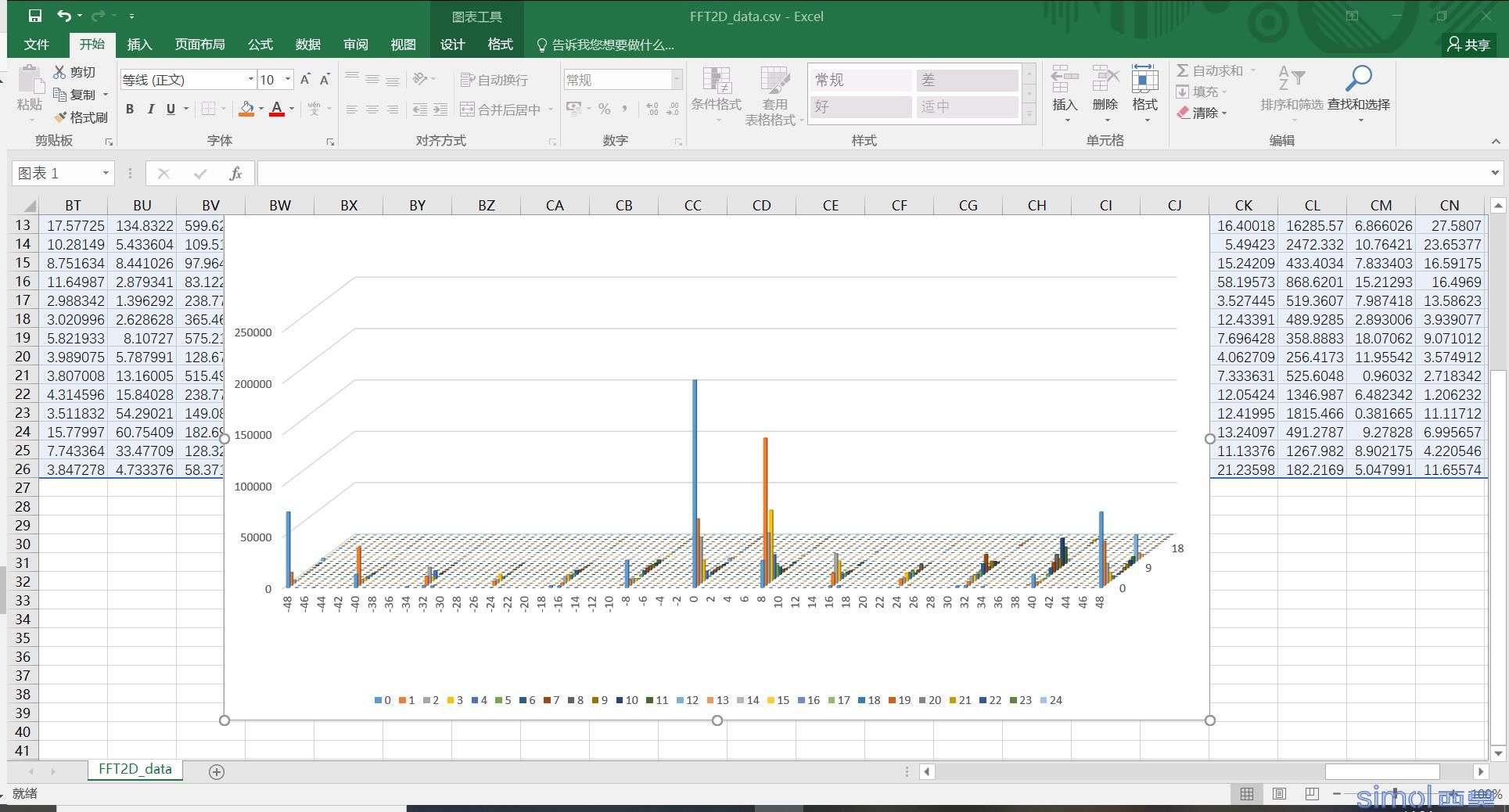This screenshot has height=812, width=1509.
Task: Open Find and Select magnifier
Action: (1358, 79)
